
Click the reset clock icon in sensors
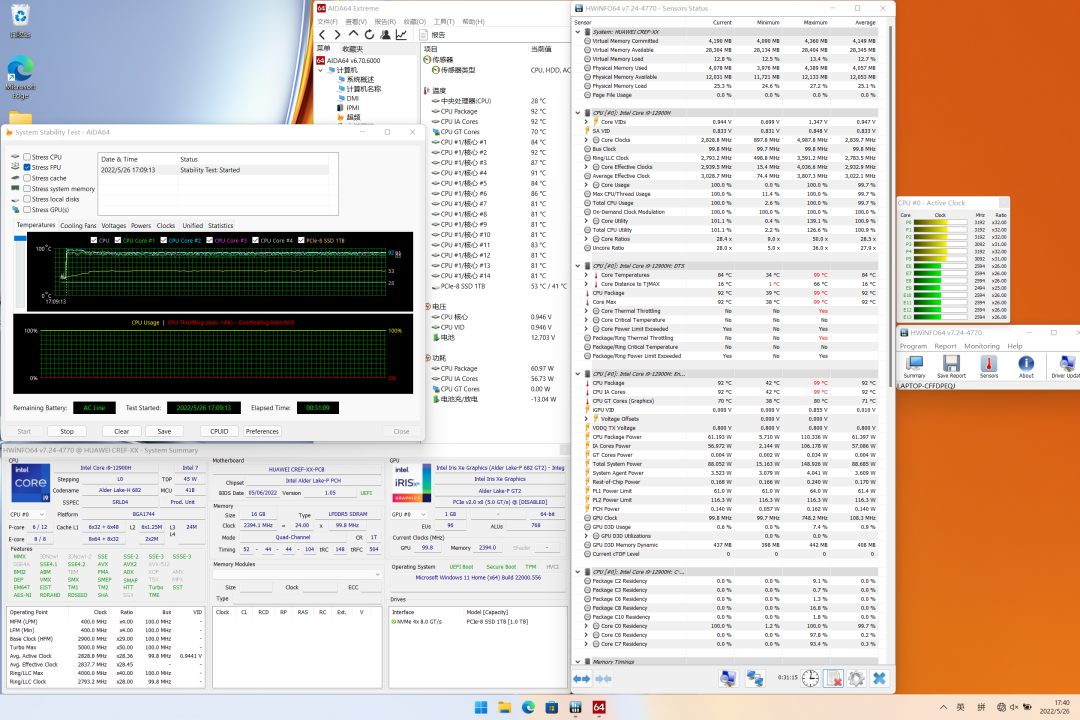click(x=808, y=679)
